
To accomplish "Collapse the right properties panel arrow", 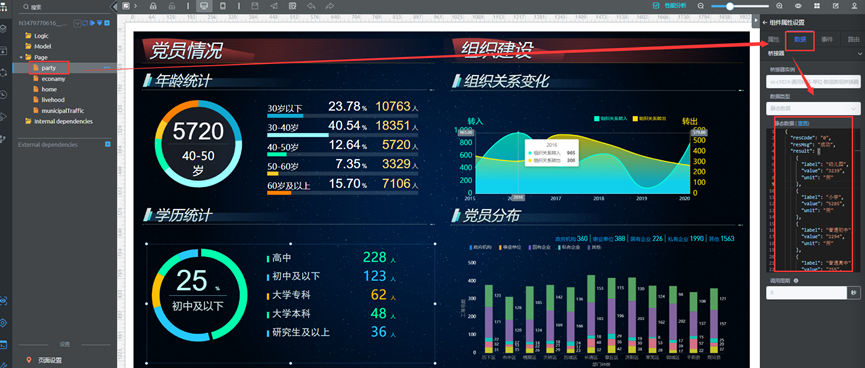I will tap(755, 20).
